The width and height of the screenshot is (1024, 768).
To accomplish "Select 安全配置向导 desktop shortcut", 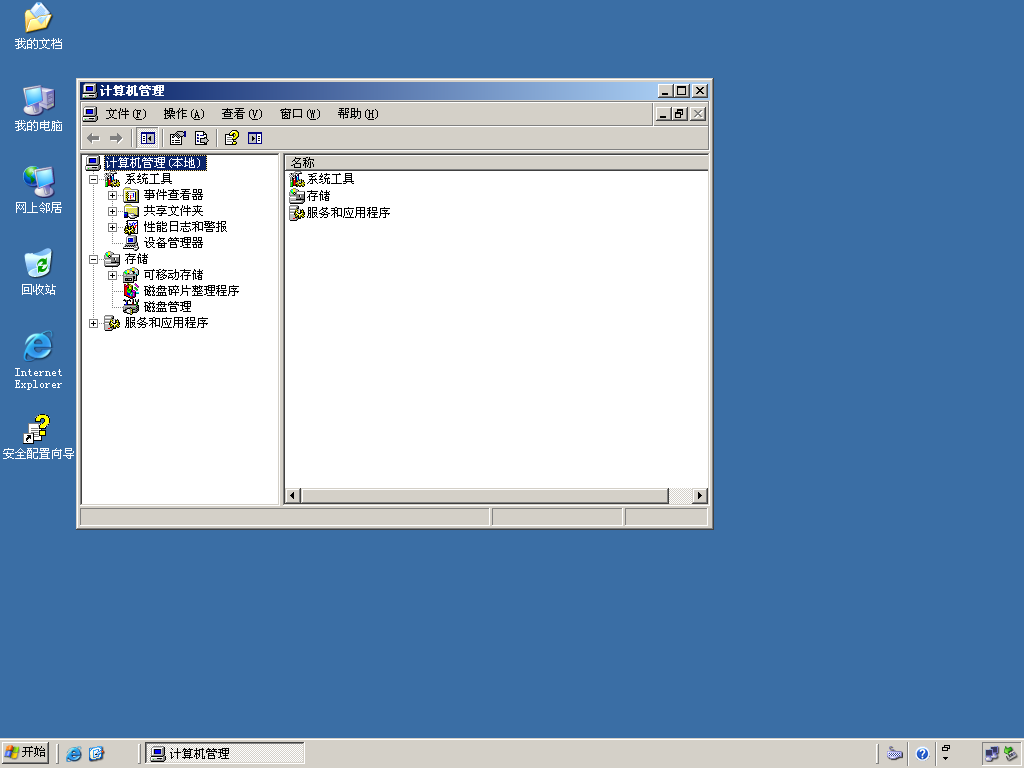I will [38, 437].
